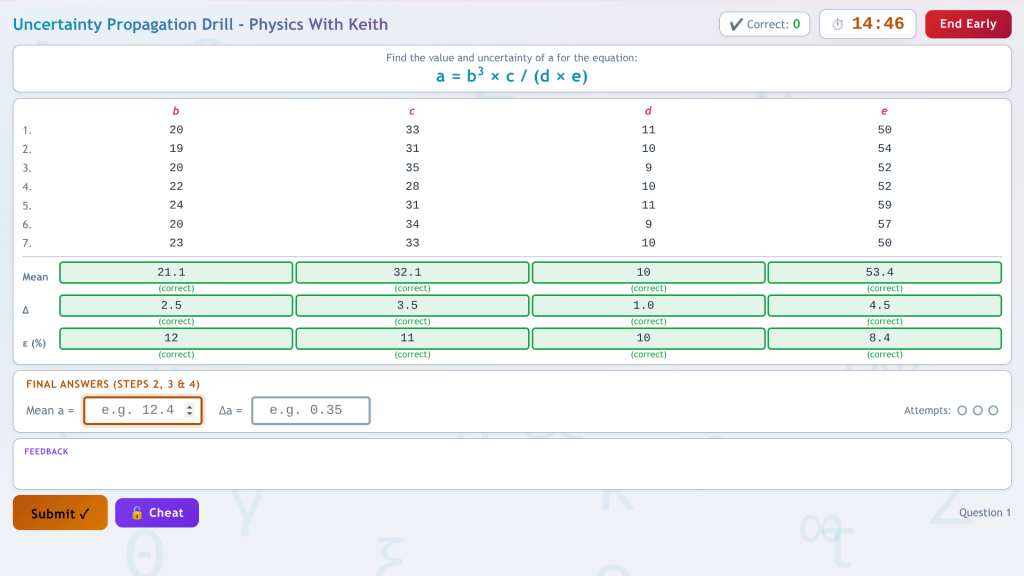Image resolution: width=1024 pixels, height=576 pixels.
Task: Select the Mean b field showing 21.1
Action: 176,272
